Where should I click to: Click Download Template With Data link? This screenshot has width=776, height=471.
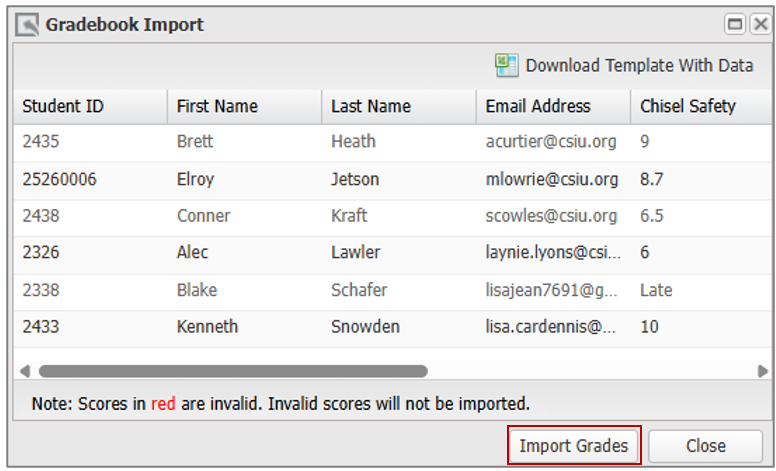[639, 65]
